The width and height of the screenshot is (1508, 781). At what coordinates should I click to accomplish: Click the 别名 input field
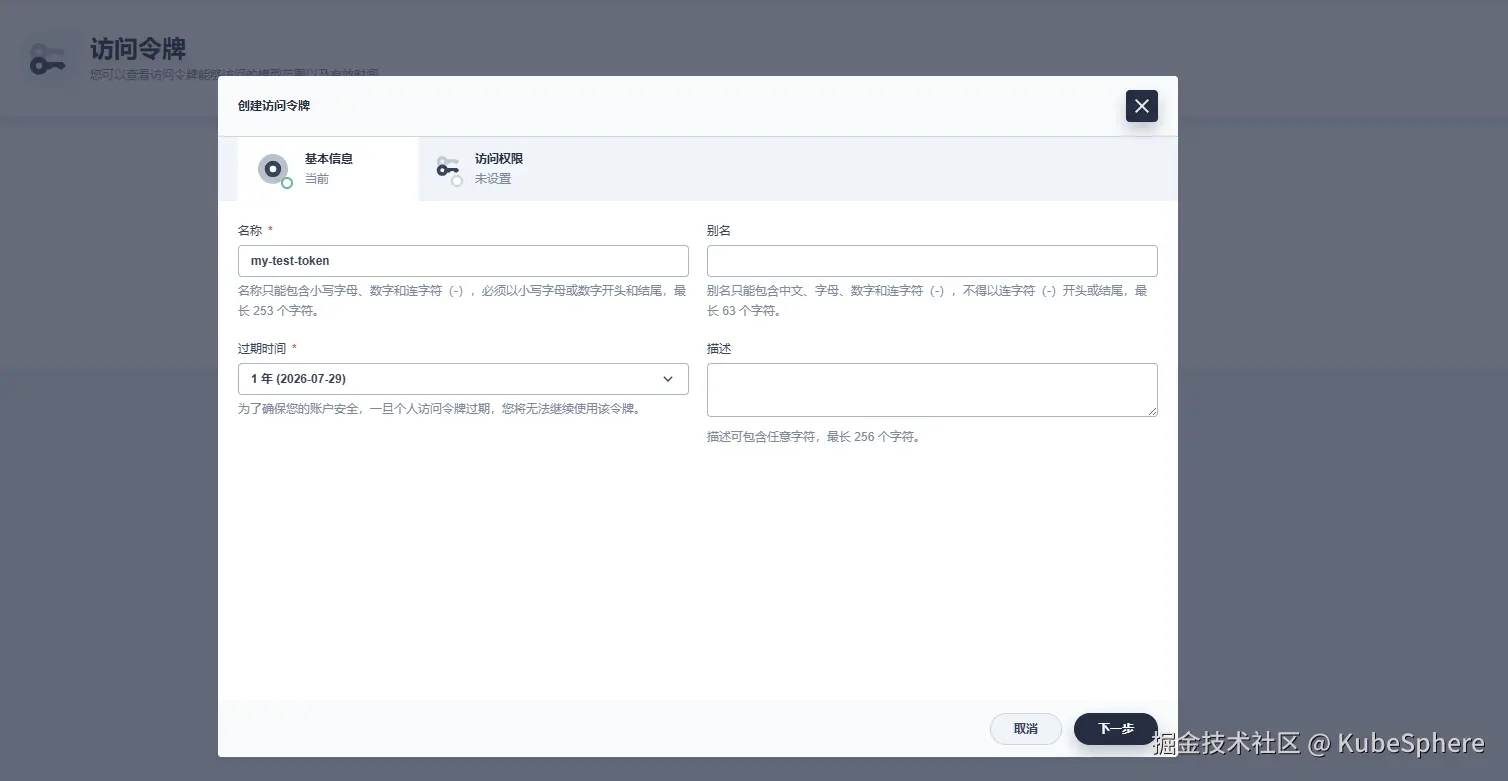[932, 261]
